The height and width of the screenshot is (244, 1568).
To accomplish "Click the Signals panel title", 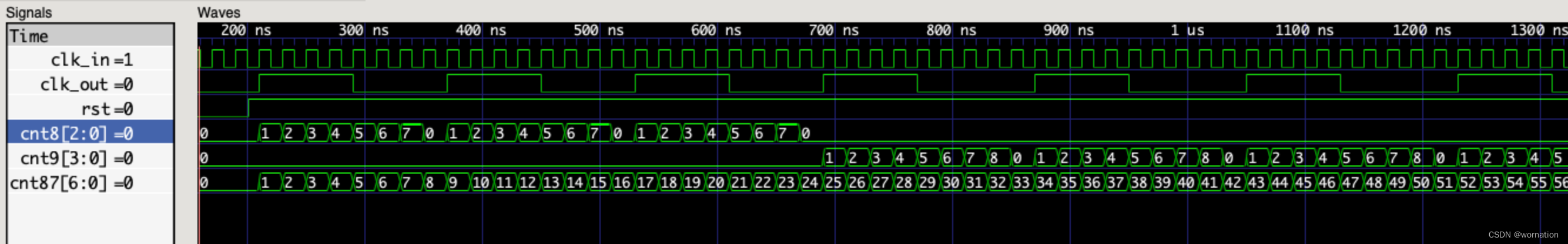I will (29, 12).
